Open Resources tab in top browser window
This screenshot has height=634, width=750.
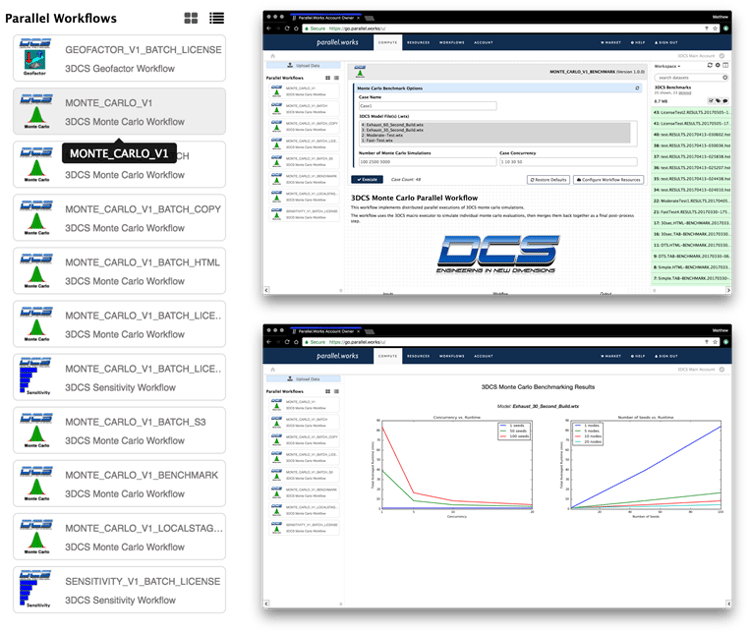418,43
